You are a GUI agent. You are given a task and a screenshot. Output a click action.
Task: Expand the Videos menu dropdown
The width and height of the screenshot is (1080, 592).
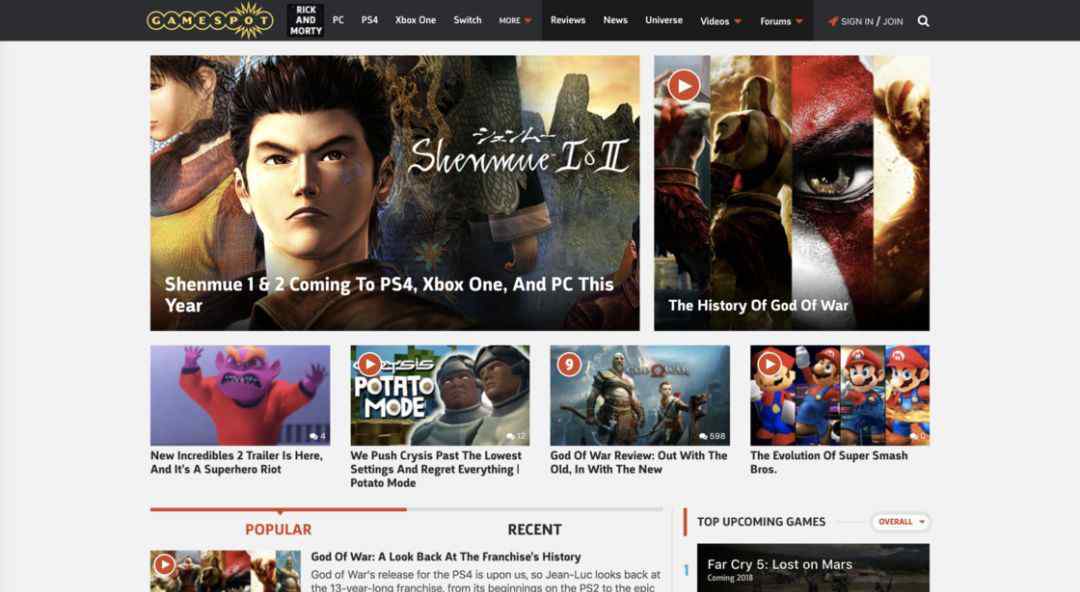(x=720, y=21)
